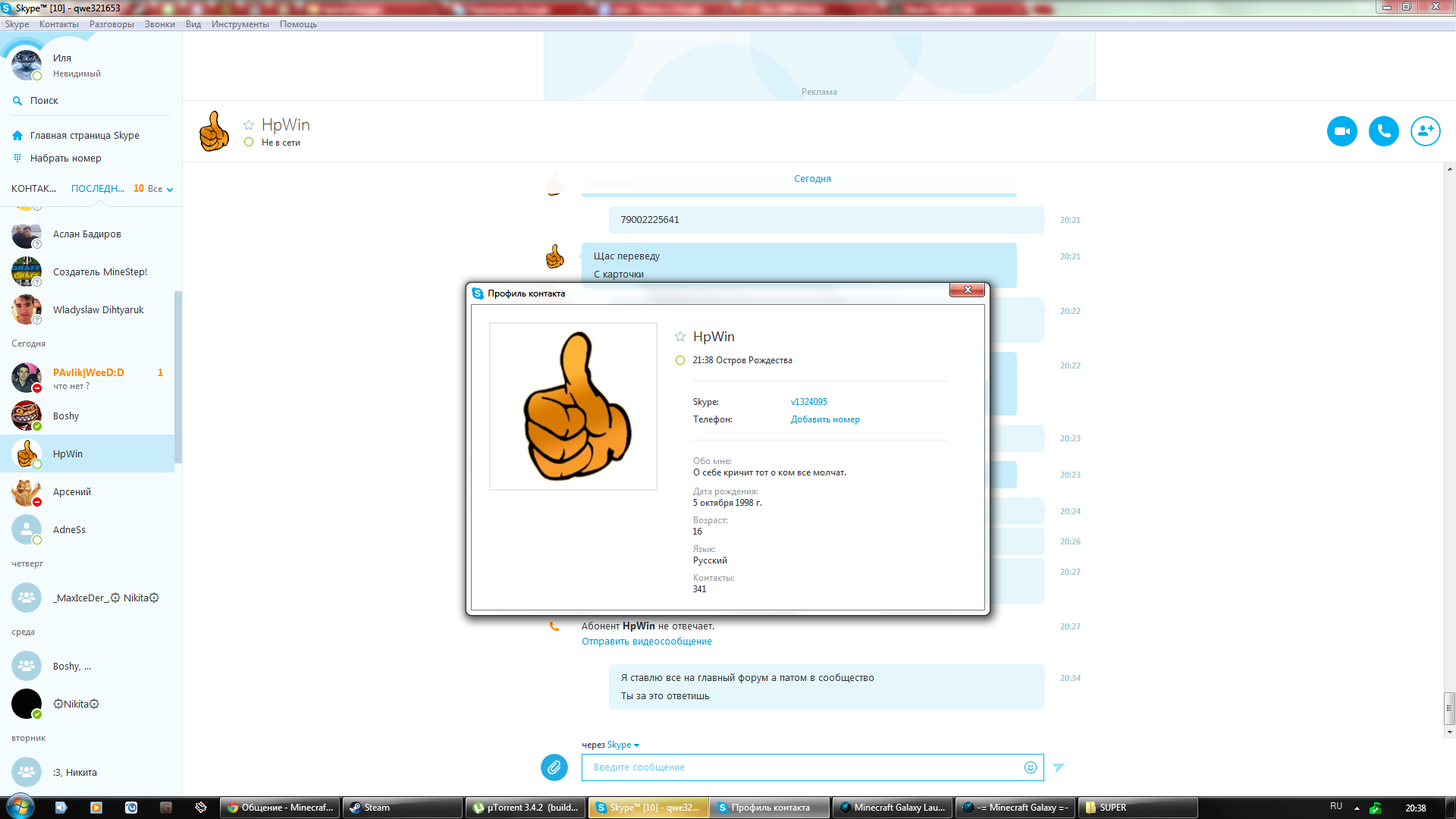Toggle favorite star in profile dialog
This screenshot has width=1456, height=819.
680,337
